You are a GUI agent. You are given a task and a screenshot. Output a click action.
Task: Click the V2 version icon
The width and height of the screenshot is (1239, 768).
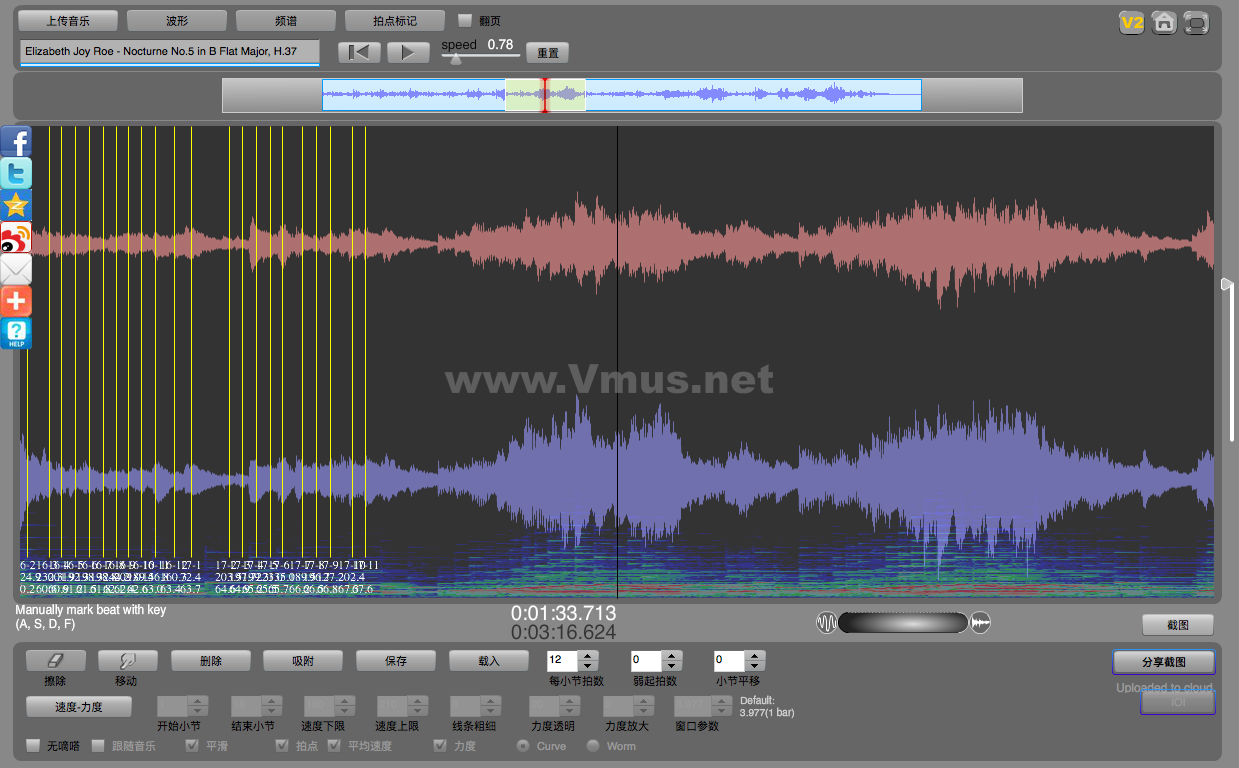coord(1131,22)
